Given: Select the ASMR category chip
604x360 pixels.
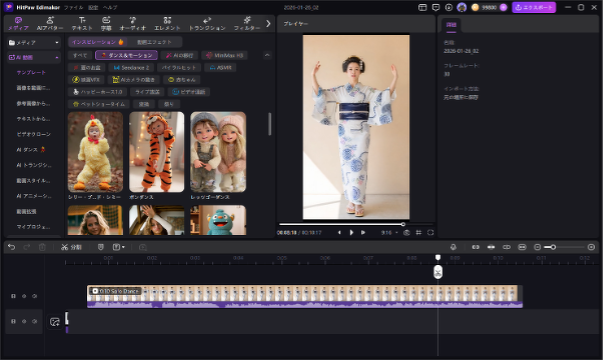Looking at the screenshot, I should tap(220, 68).
